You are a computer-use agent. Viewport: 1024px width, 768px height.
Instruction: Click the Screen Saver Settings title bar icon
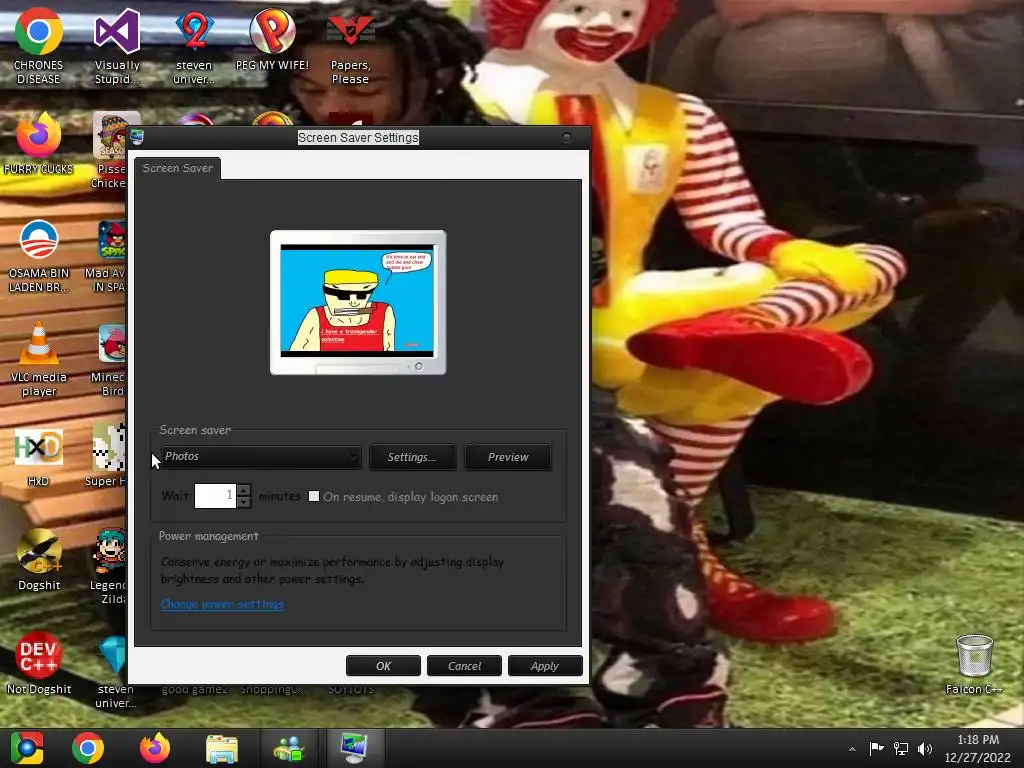point(137,137)
